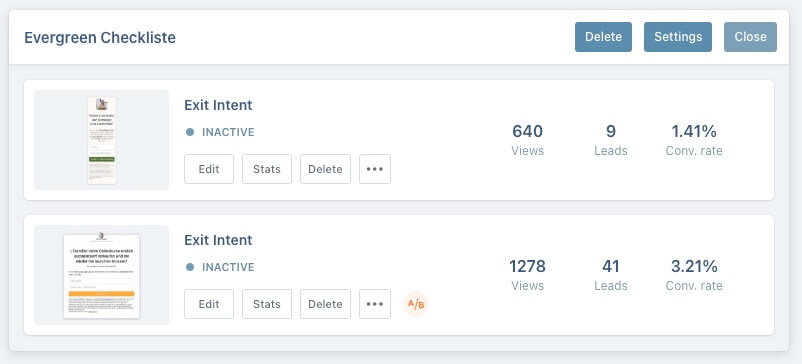Viewport: 802px width, 364px height.
Task: Delete the second Exit Intent popup
Action: [325, 304]
